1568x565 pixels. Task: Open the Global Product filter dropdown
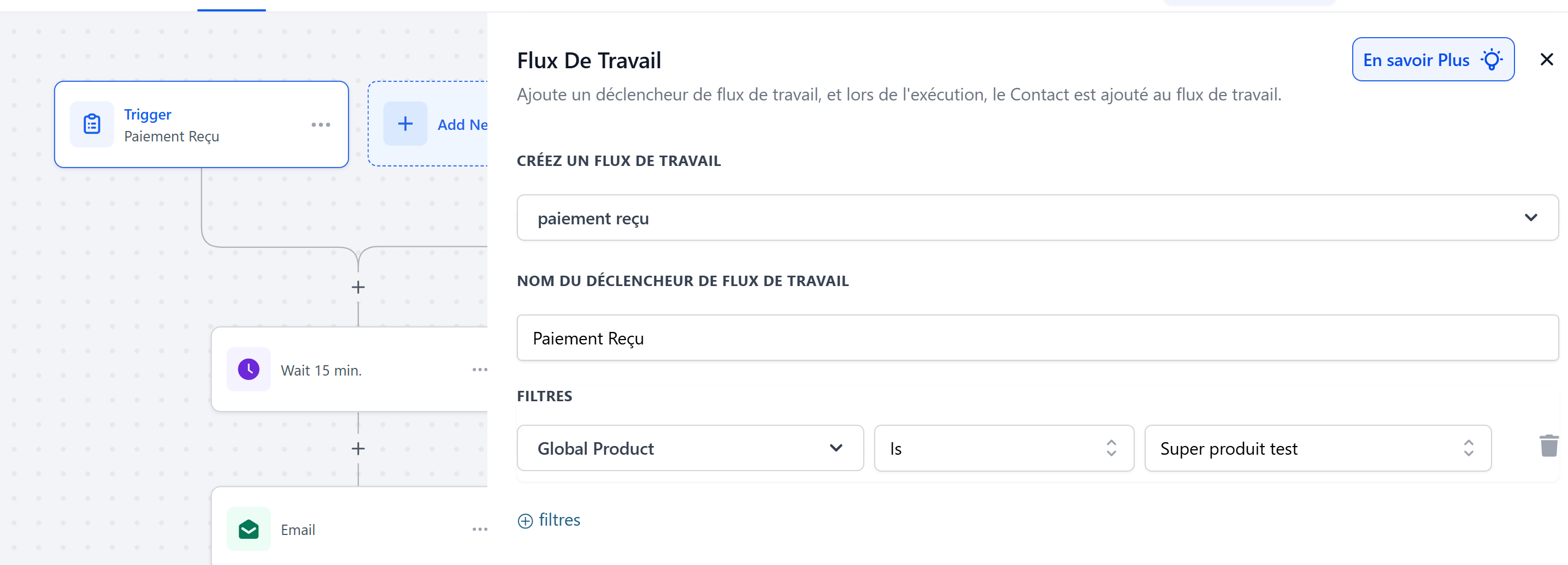coord(689,448)
